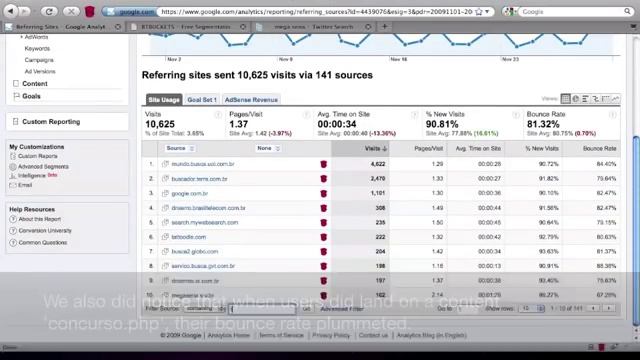Click the magnifier icon in the Google search box

pyautogui.click(x=627, y=11)
